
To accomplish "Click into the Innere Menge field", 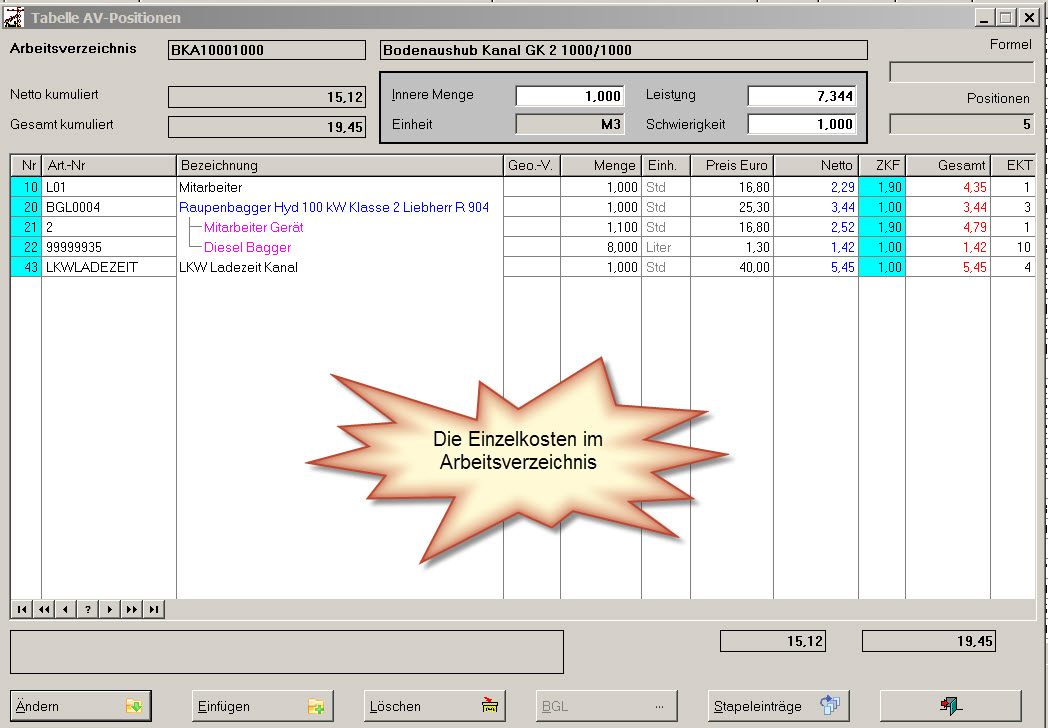I will click(569, 95).
